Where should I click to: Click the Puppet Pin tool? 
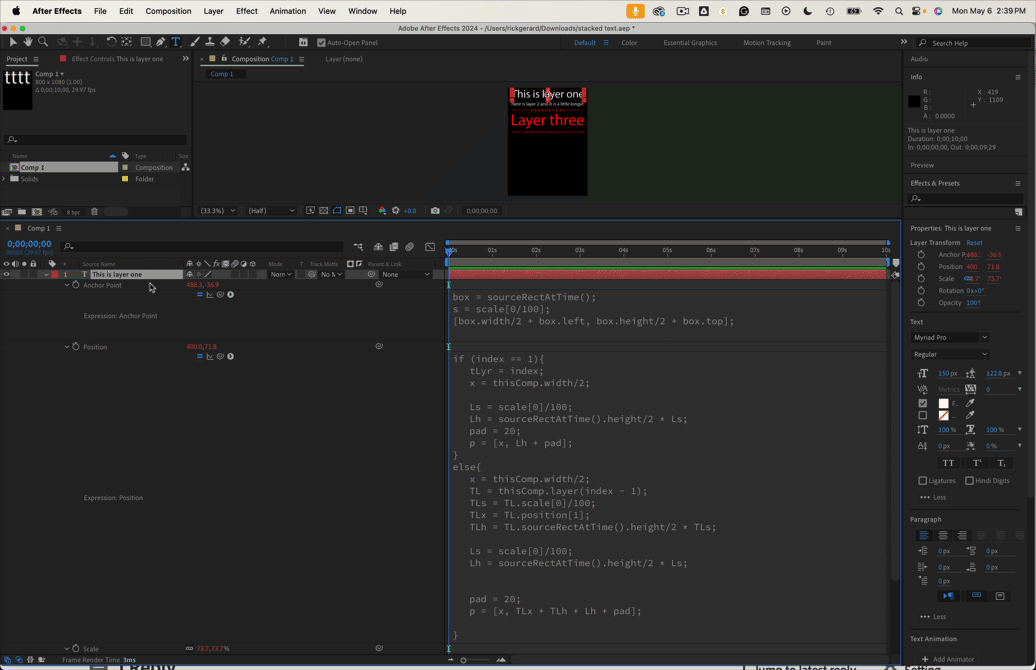click(263, 42)
